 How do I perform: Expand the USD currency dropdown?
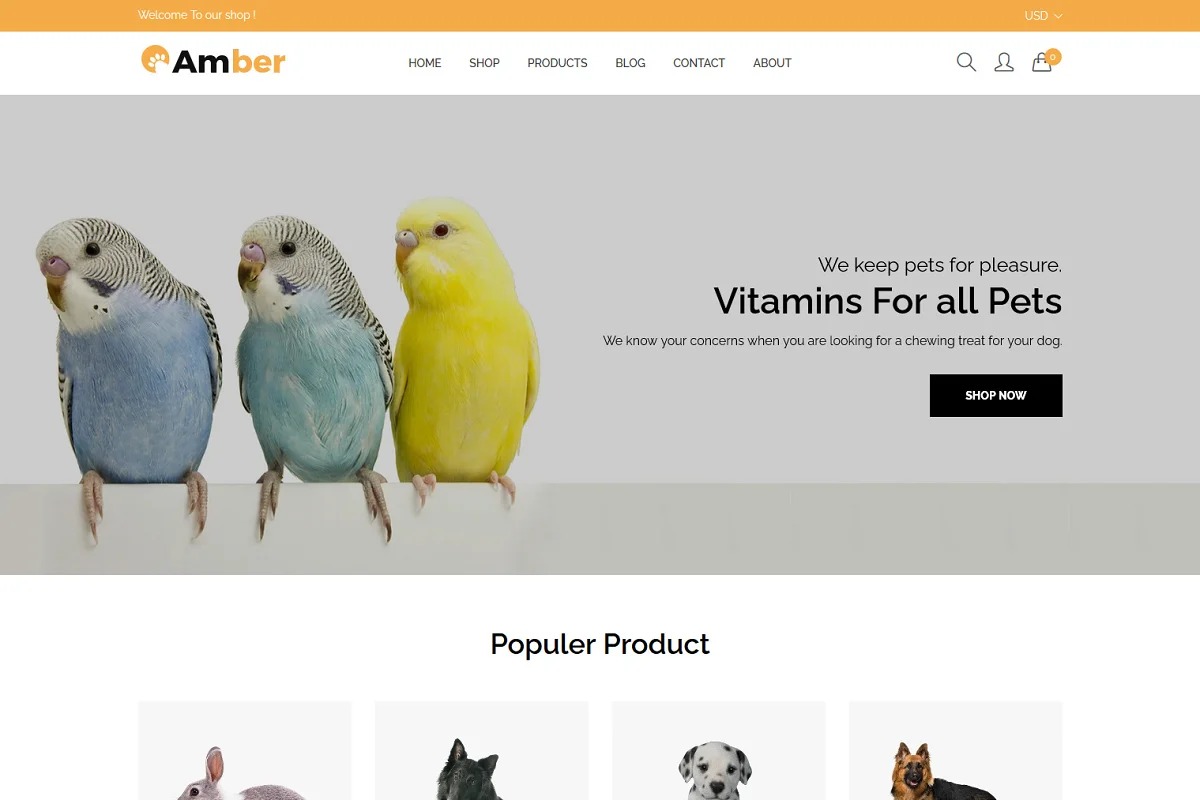(x=1043, y=16)
